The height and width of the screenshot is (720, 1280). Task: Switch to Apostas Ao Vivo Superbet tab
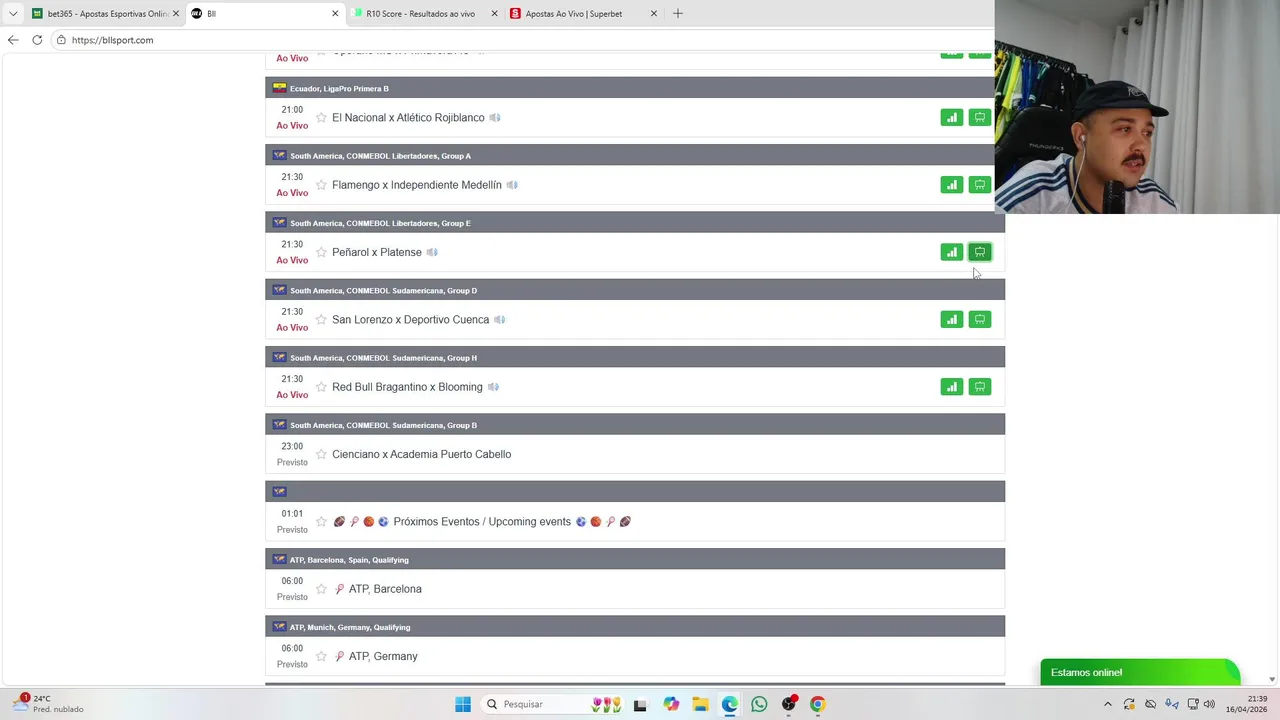[x=584, y=14]
